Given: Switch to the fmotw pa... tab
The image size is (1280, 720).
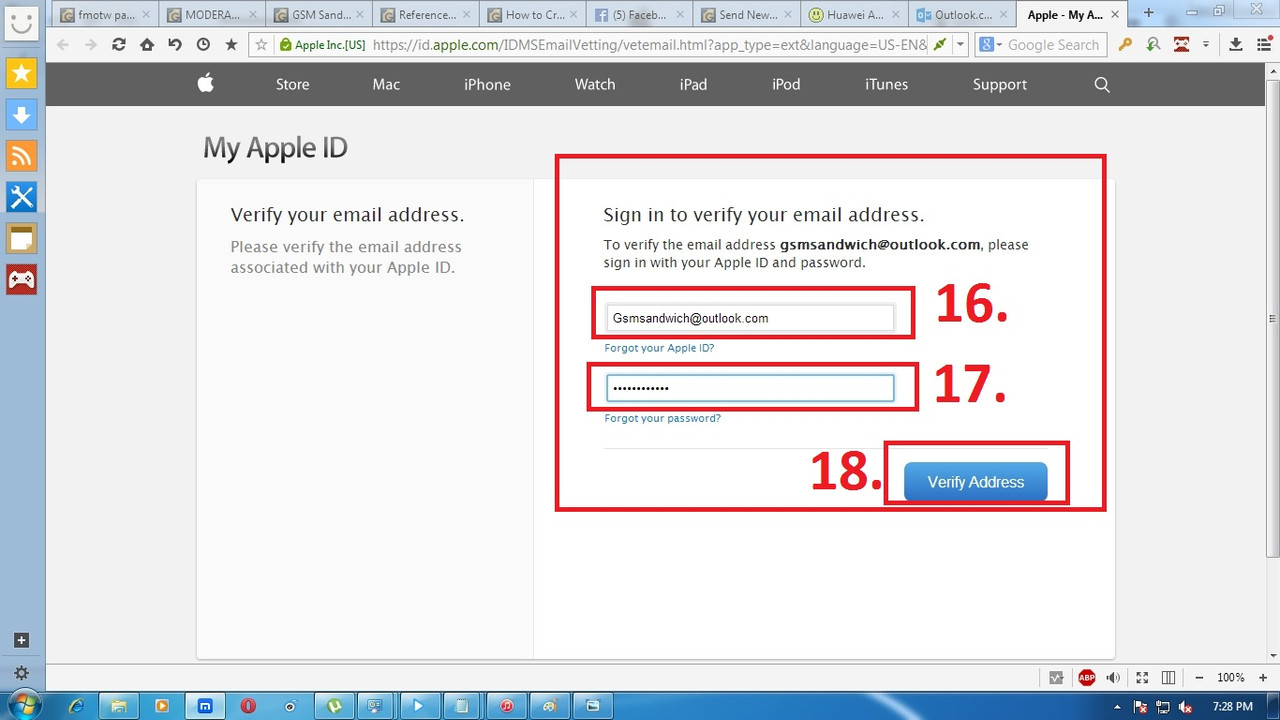Looking at the screenshot, I should (104, 15).
